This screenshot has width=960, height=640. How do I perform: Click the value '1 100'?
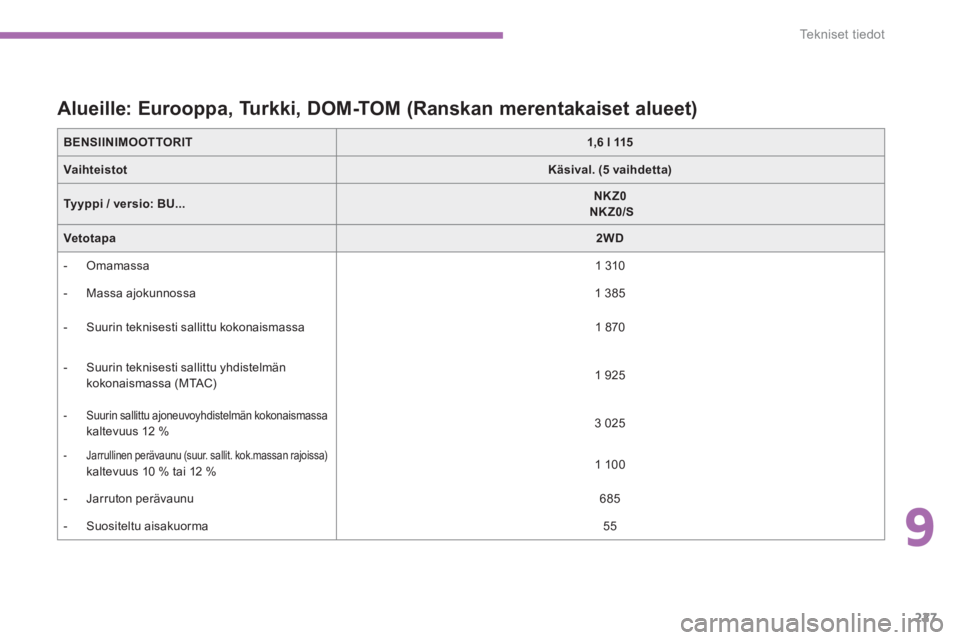[x=610, y=465]
